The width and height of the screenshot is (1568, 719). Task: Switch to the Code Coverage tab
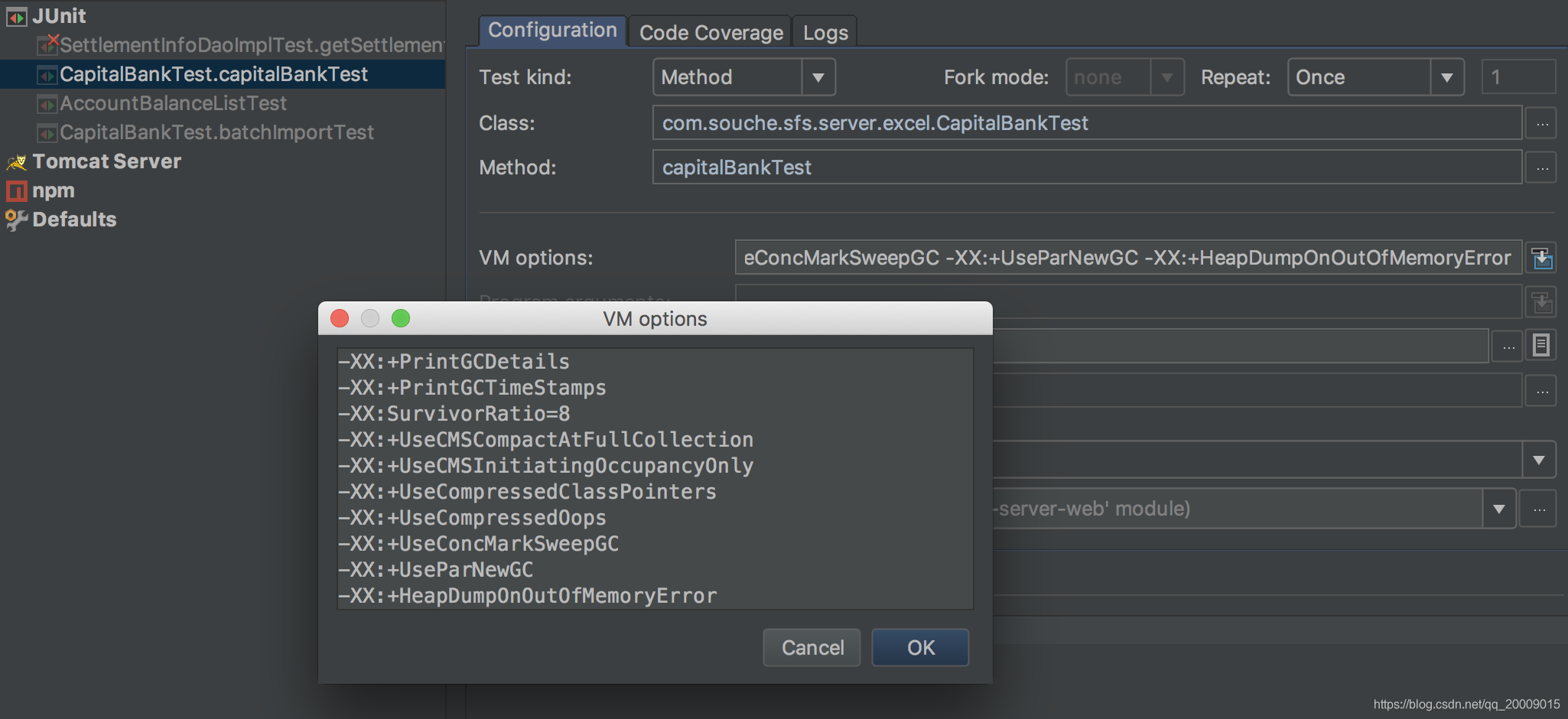coord(711,33)
